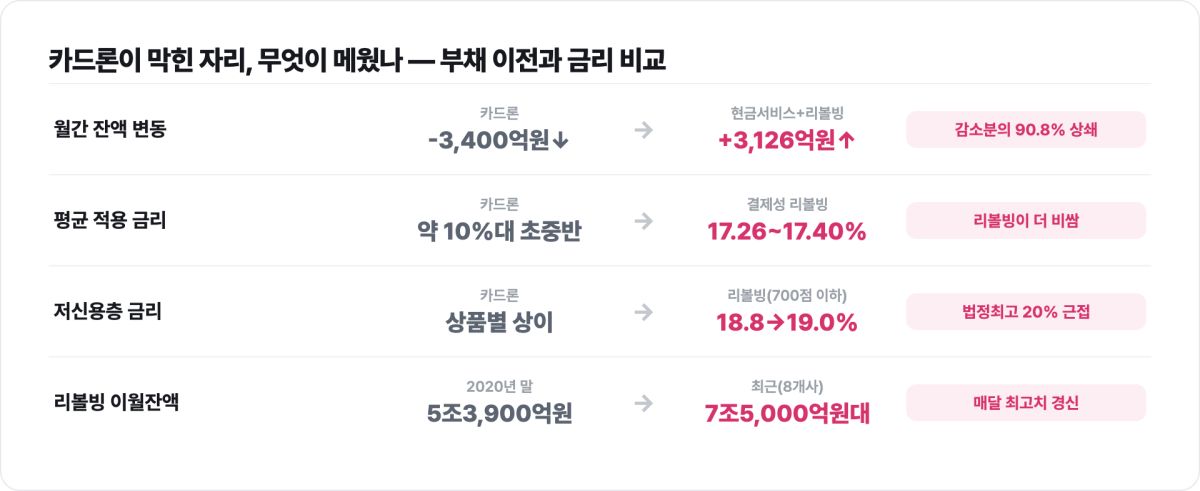Click the 법정최고 20% 근접 badge
Screen dimensions: 1200x491
(x=1026, y=312)
